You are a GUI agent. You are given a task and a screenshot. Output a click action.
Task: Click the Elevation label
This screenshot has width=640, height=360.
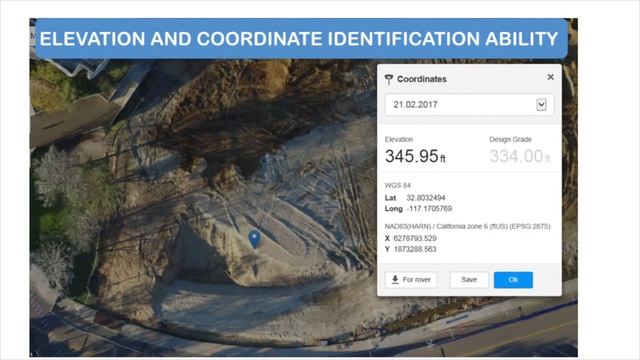[x=399, y=139]
